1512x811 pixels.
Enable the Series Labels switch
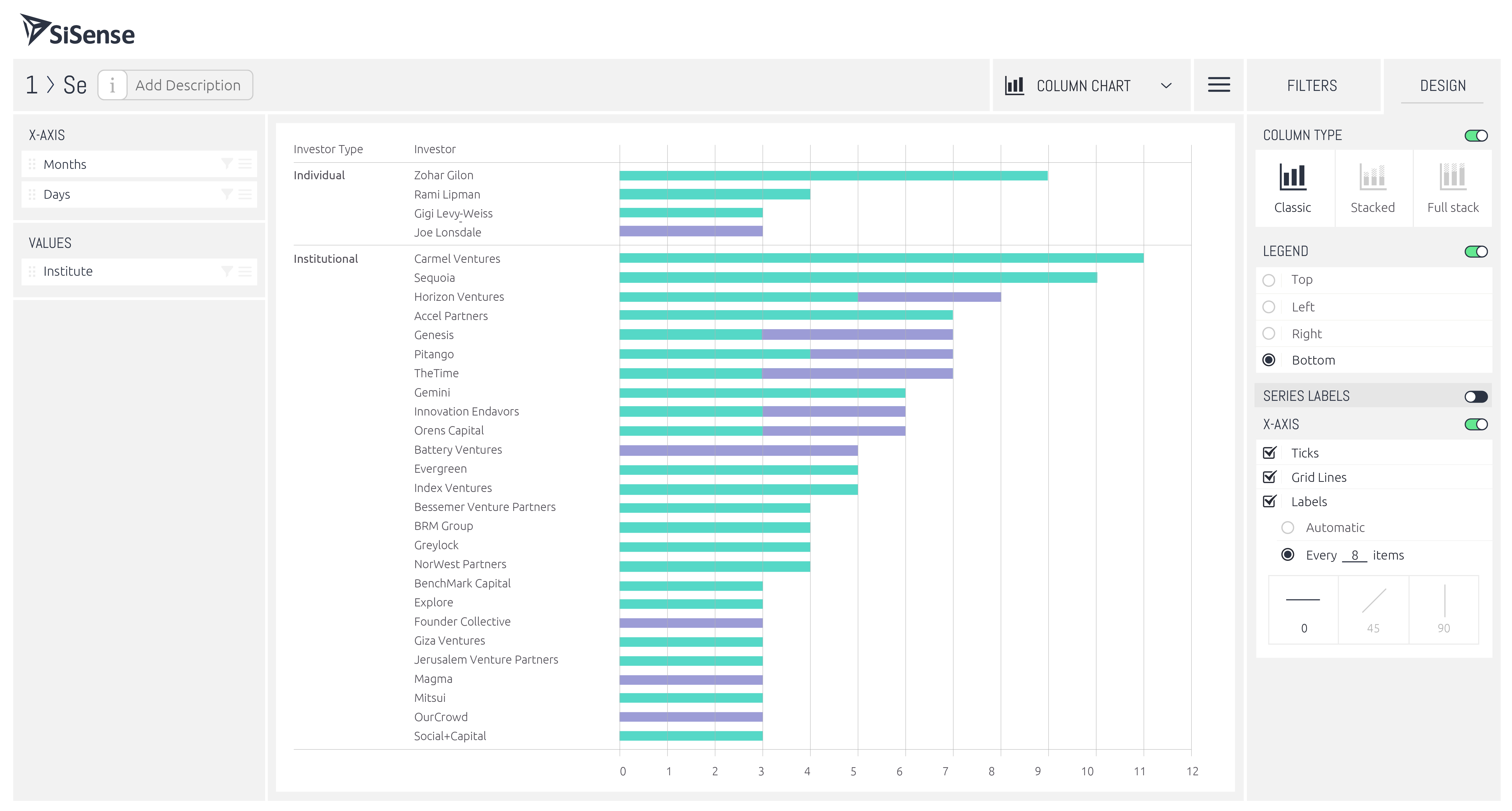click(1476, 397)
